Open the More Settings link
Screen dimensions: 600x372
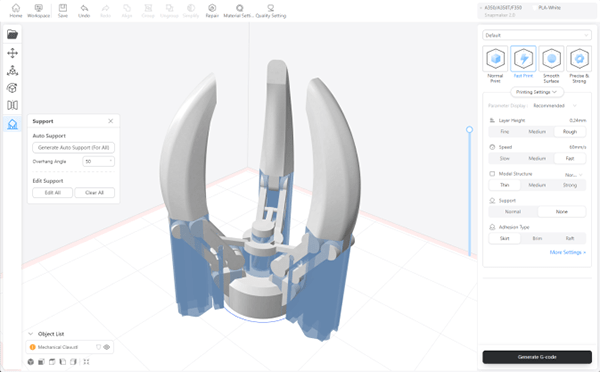click(567, 252)
